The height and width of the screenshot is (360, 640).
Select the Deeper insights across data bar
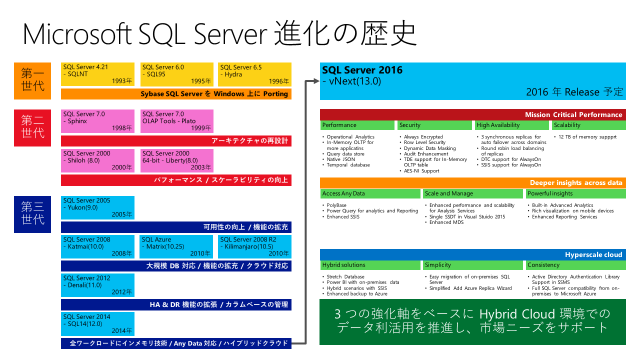[473, 182]
